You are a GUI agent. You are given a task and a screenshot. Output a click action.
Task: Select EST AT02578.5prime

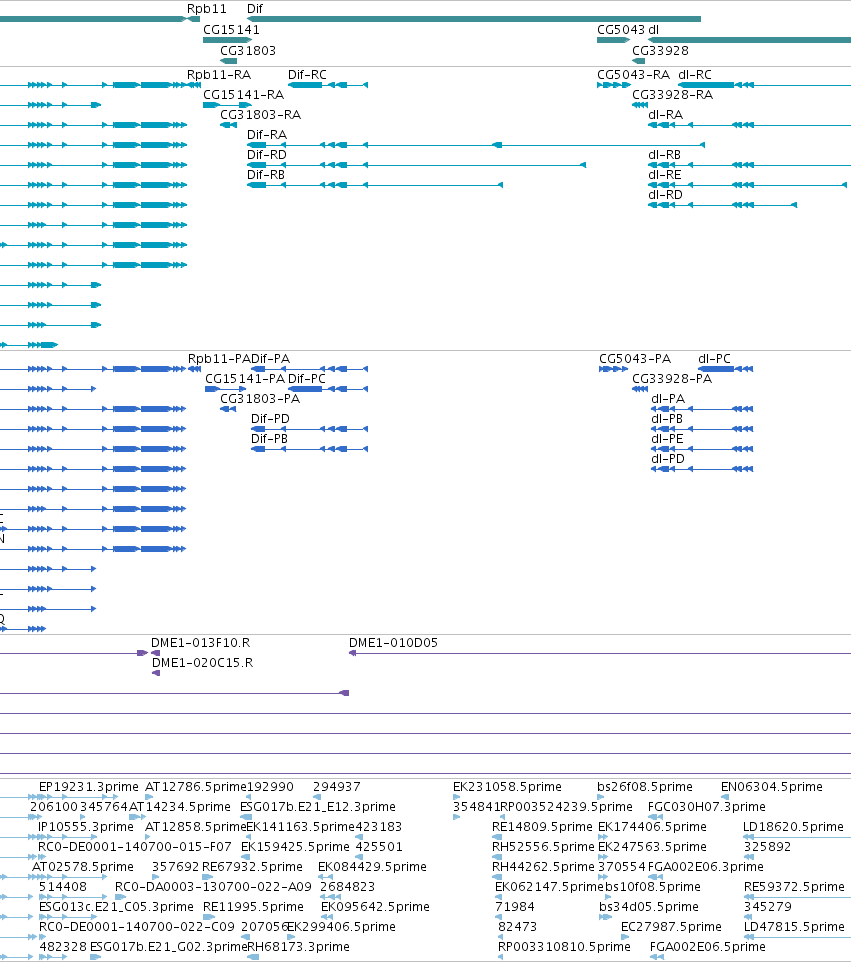pos(83,867)
